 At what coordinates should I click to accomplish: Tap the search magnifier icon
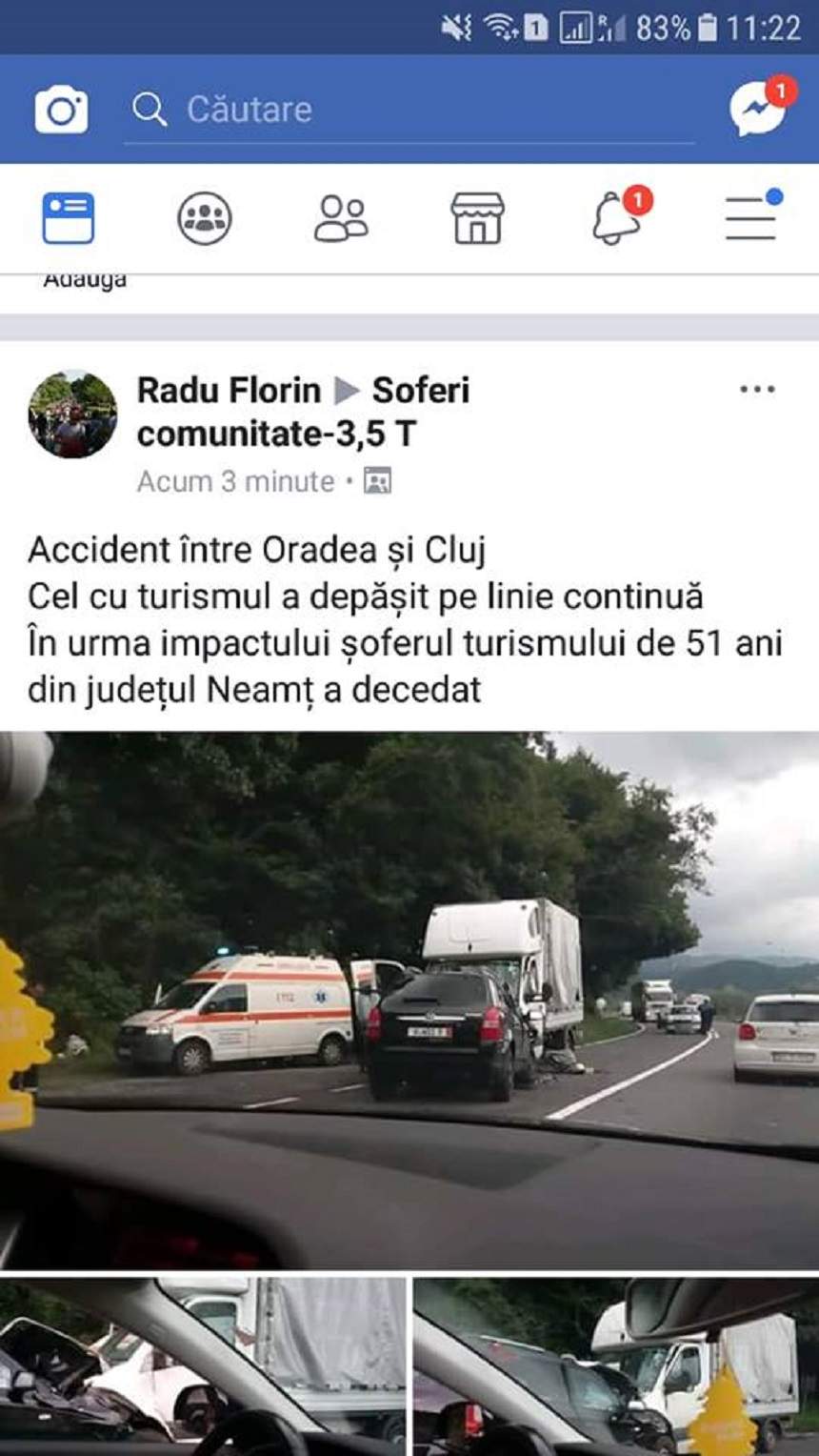[150, 110]
